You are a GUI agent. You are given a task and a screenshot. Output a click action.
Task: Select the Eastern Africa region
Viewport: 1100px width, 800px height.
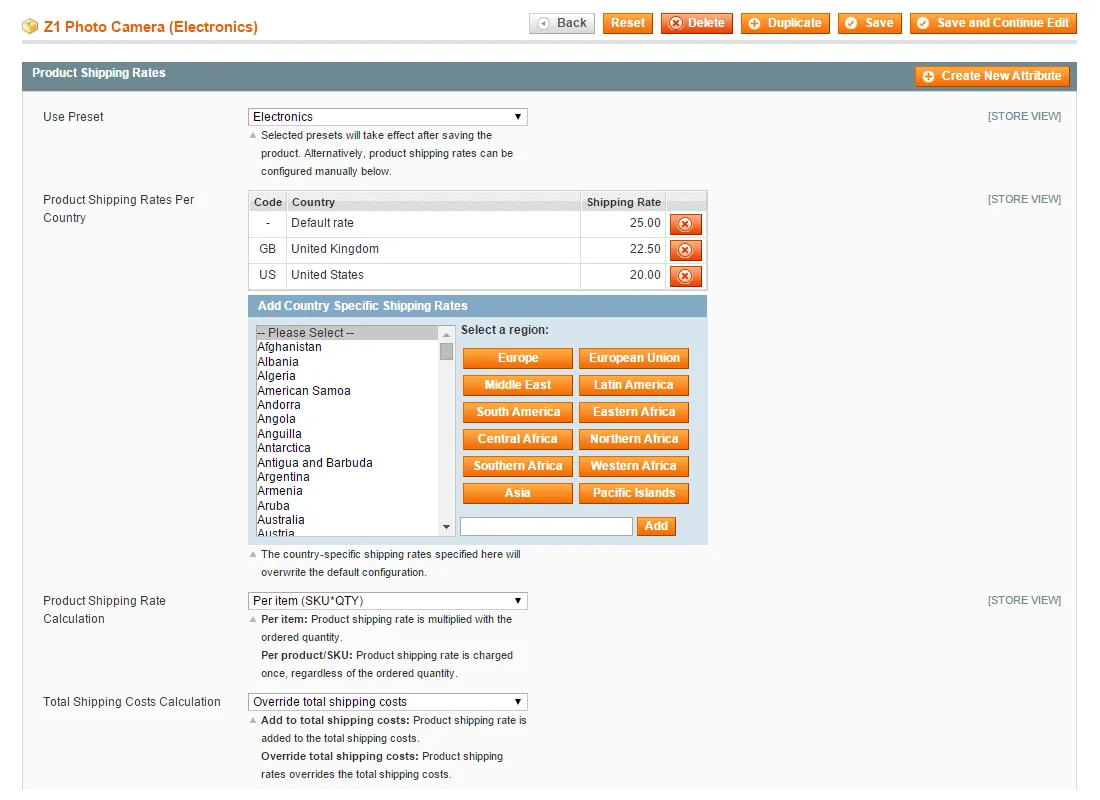634,412
